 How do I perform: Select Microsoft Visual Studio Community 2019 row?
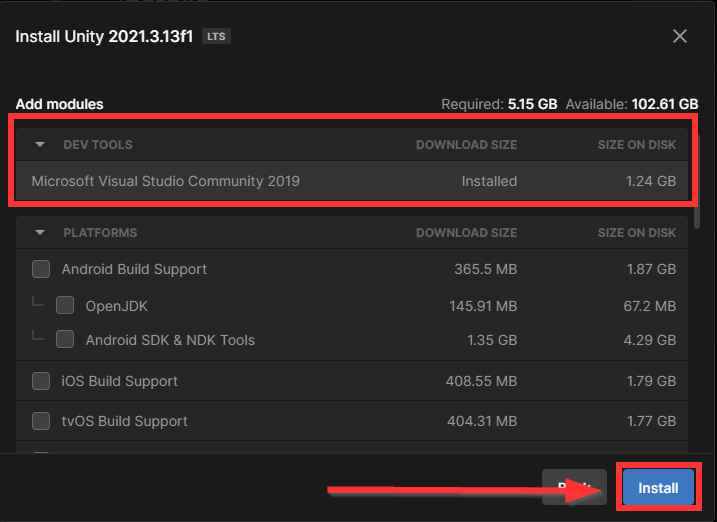(165, 181)
